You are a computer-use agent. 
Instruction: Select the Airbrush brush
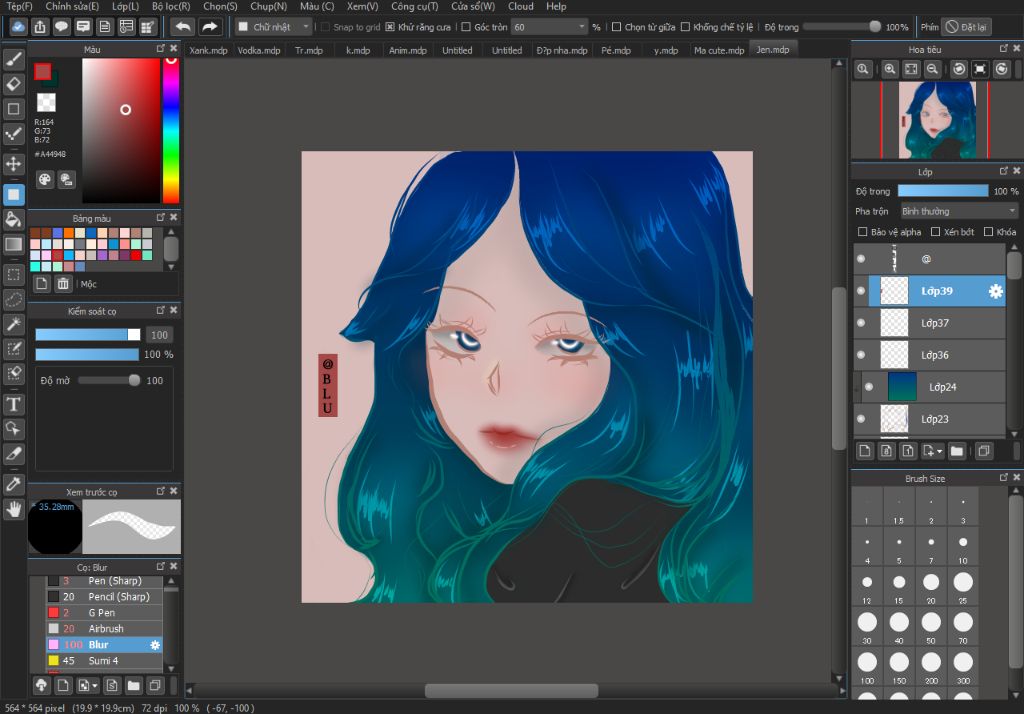(x=104, y=628)
